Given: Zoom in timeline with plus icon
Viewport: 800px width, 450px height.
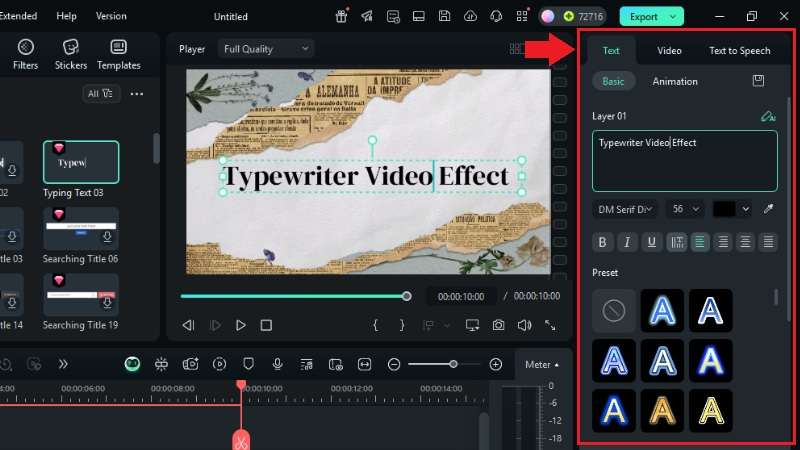Looking at the screenshot, I should pos(495,364).
